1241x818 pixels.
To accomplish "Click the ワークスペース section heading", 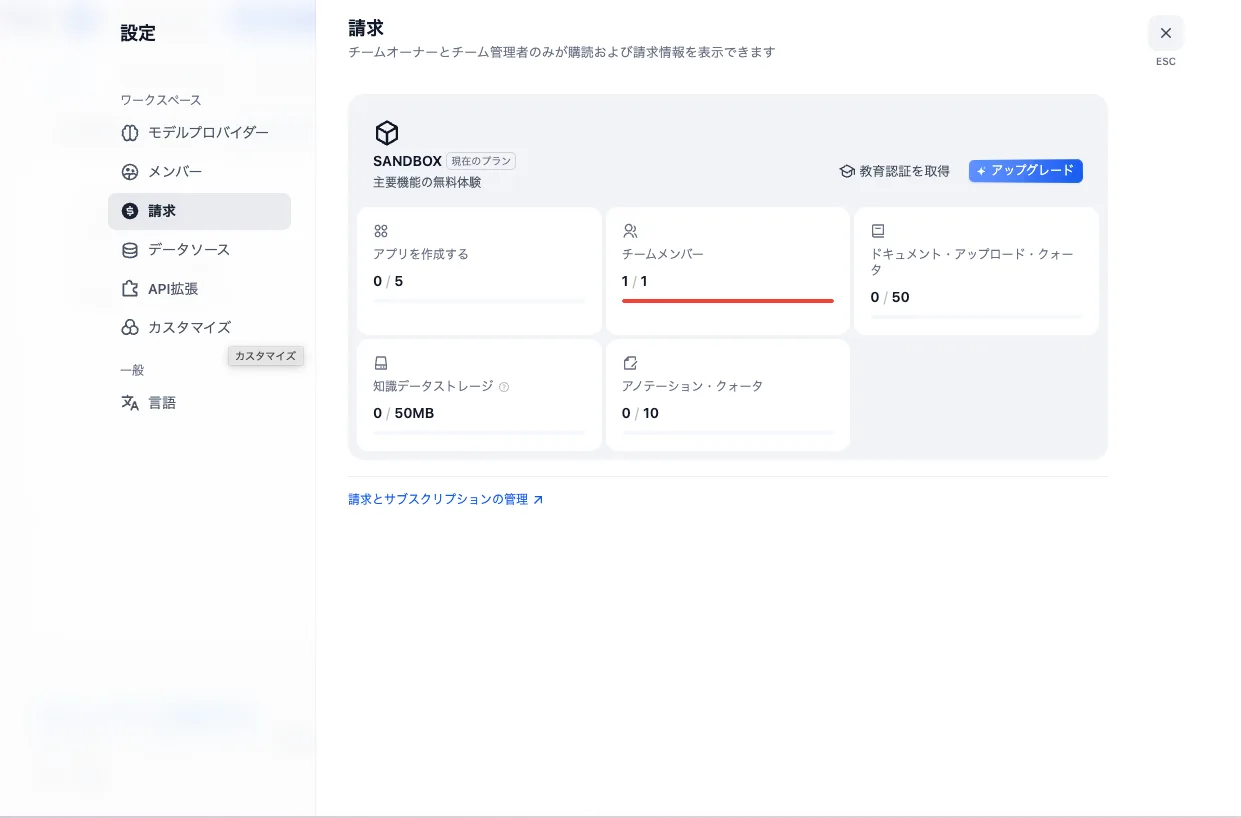I will (161, 100).
